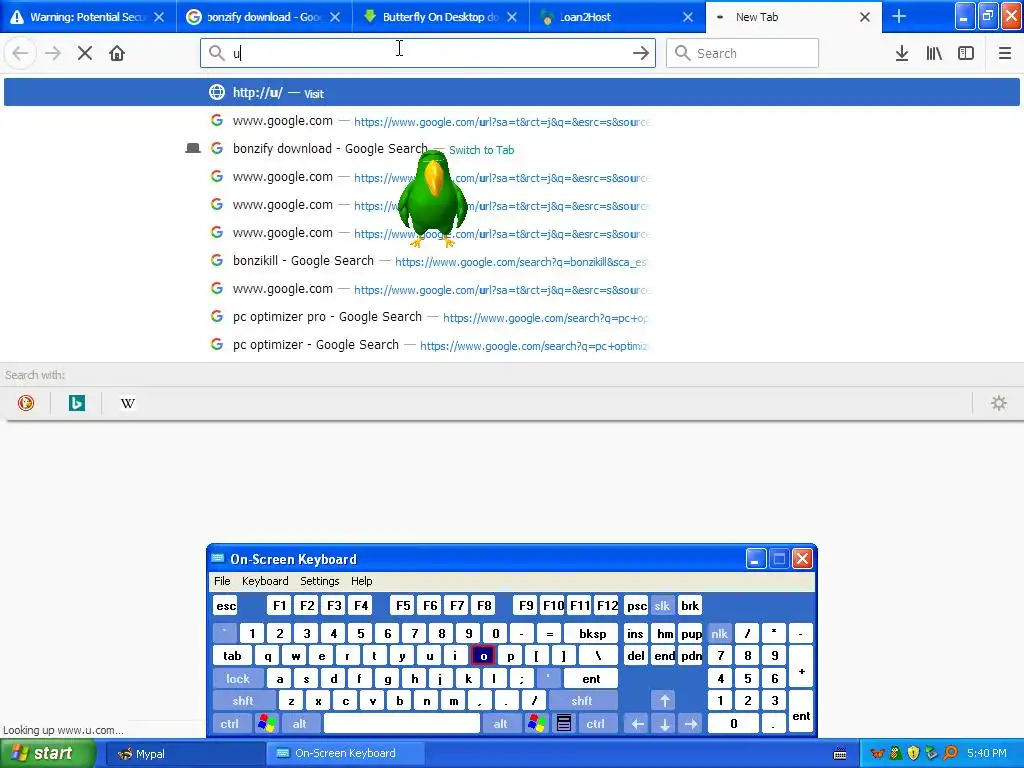Screen dimensions: 1024x768
Task: Select bonzify download Switch to Tab suggestion
Action: [x=511, y=149]
